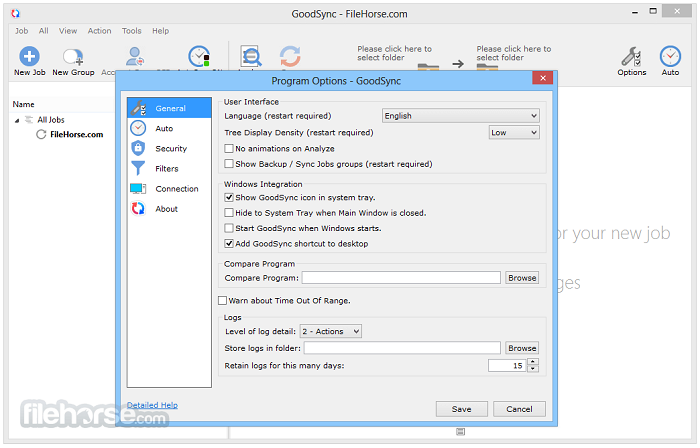The image size is (700, 448).
Task: Select Auto clock icon in options sidebar
Action: pos(138,128)
